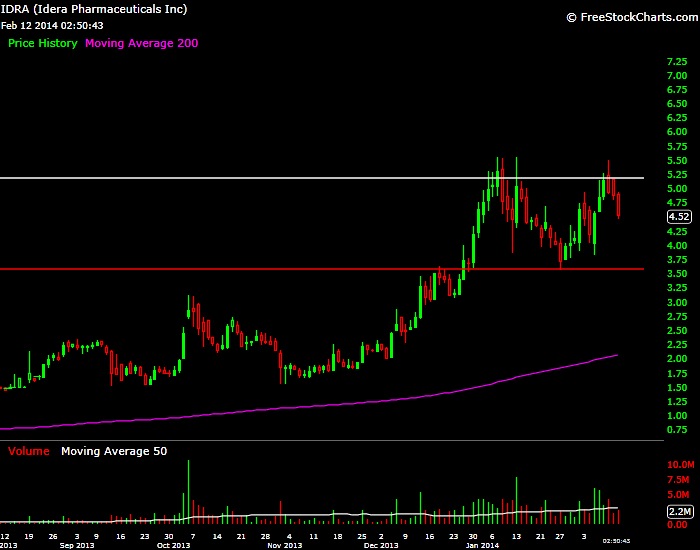The width and height of the screenshot is (700, 550).
Task: Click the small 02:50:43 time in the bottom-right corner
Action: [616, 541]
